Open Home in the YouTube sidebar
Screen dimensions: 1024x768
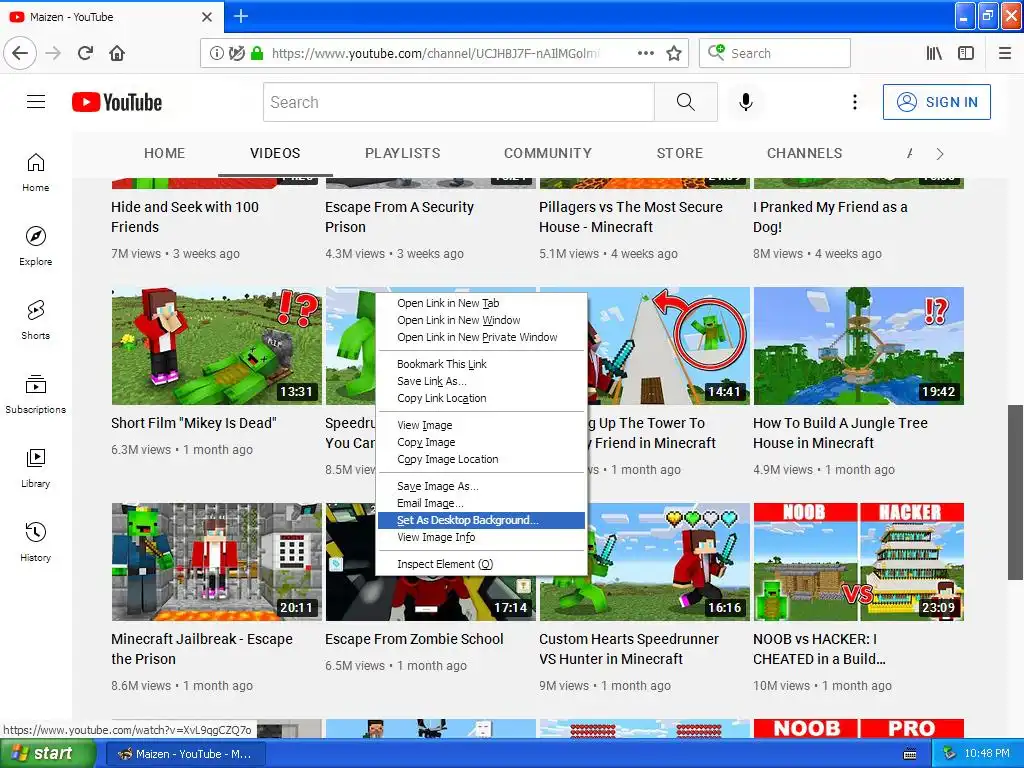pos(36,172)
